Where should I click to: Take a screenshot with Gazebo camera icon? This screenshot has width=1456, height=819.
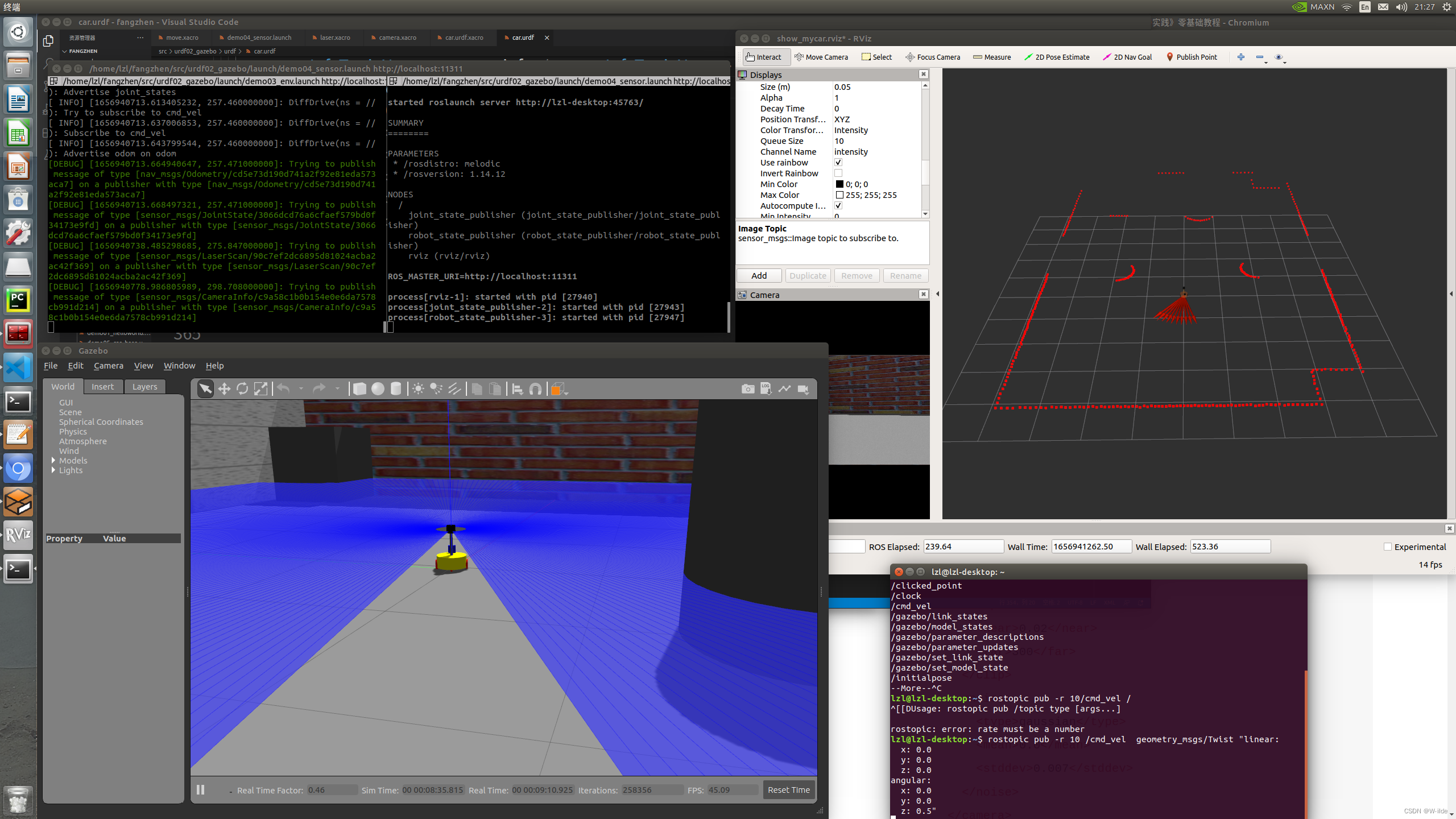coord(748,389)
